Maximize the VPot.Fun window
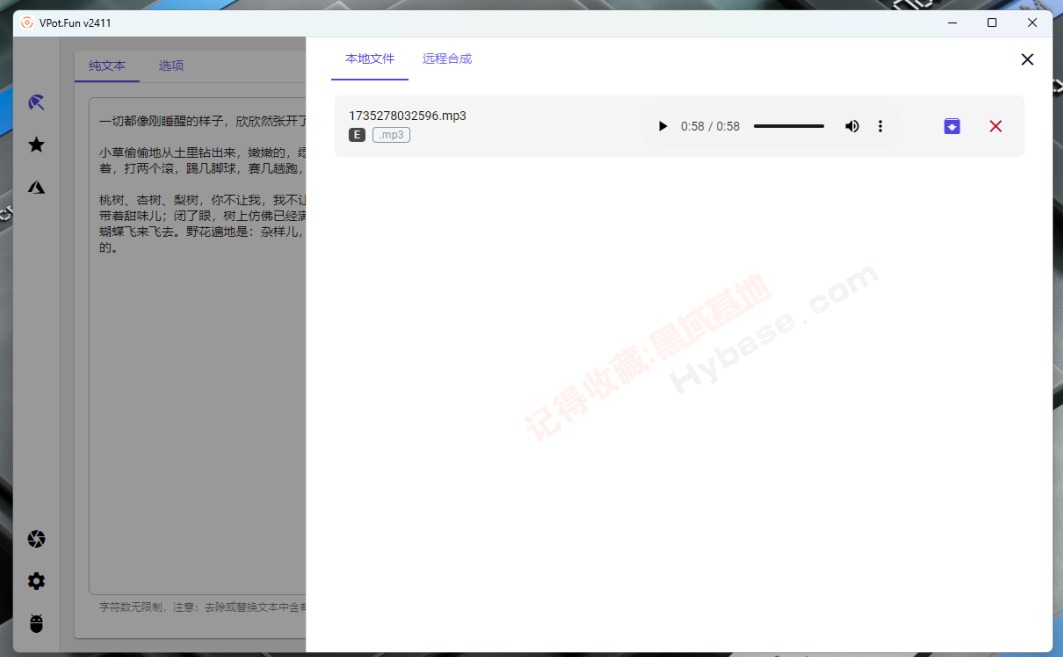The image size is (1063, 657). point(992,22)
